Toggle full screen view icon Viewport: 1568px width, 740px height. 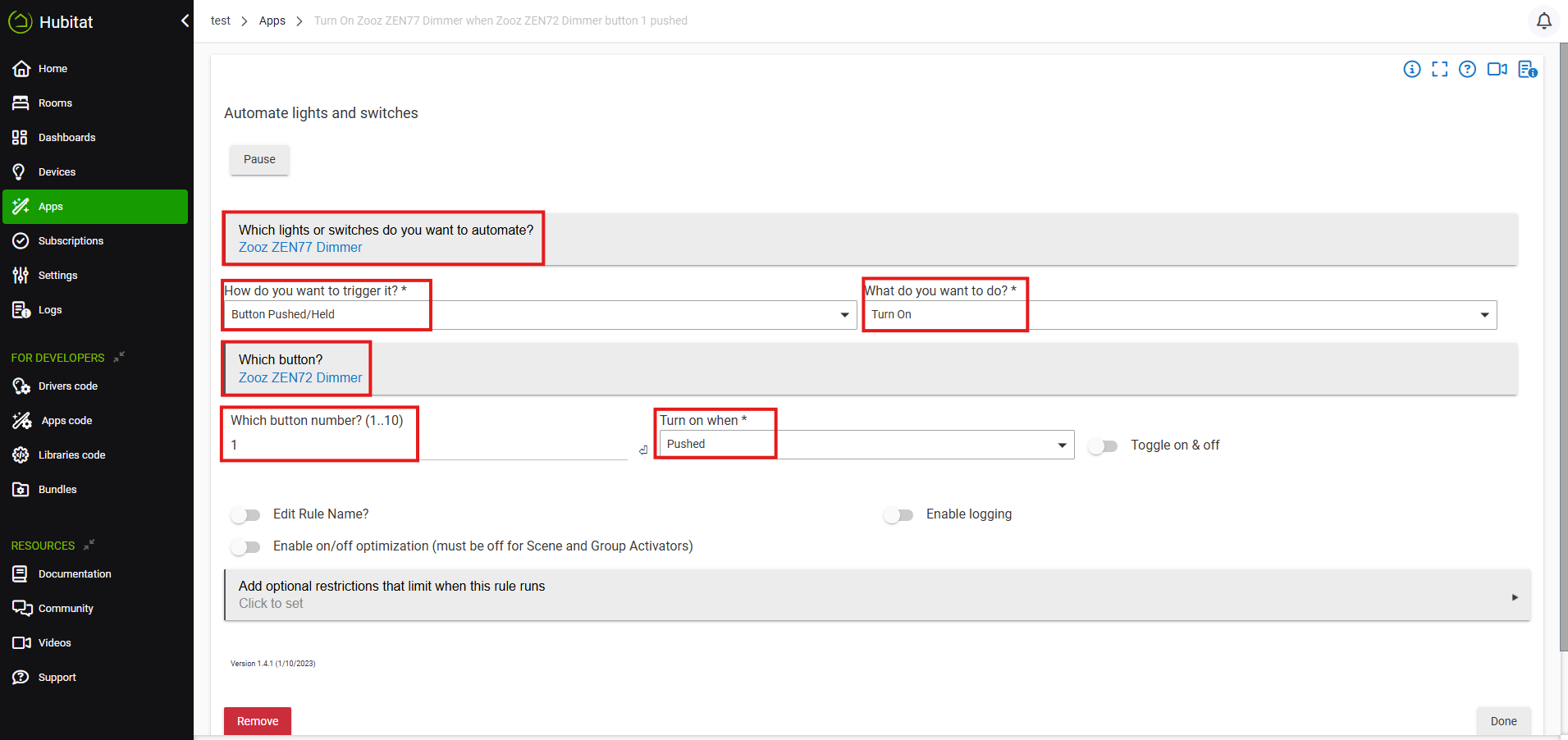coord(1439,70)
